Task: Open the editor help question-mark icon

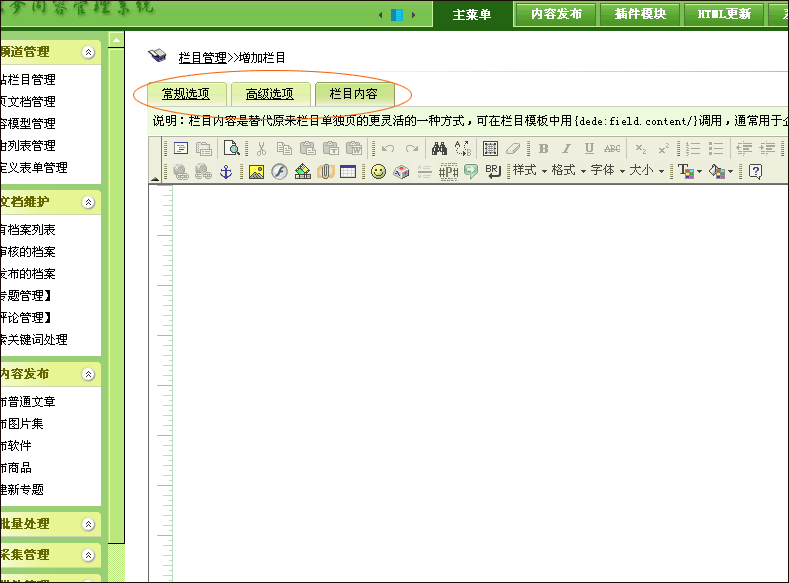Action: [755, 171]
